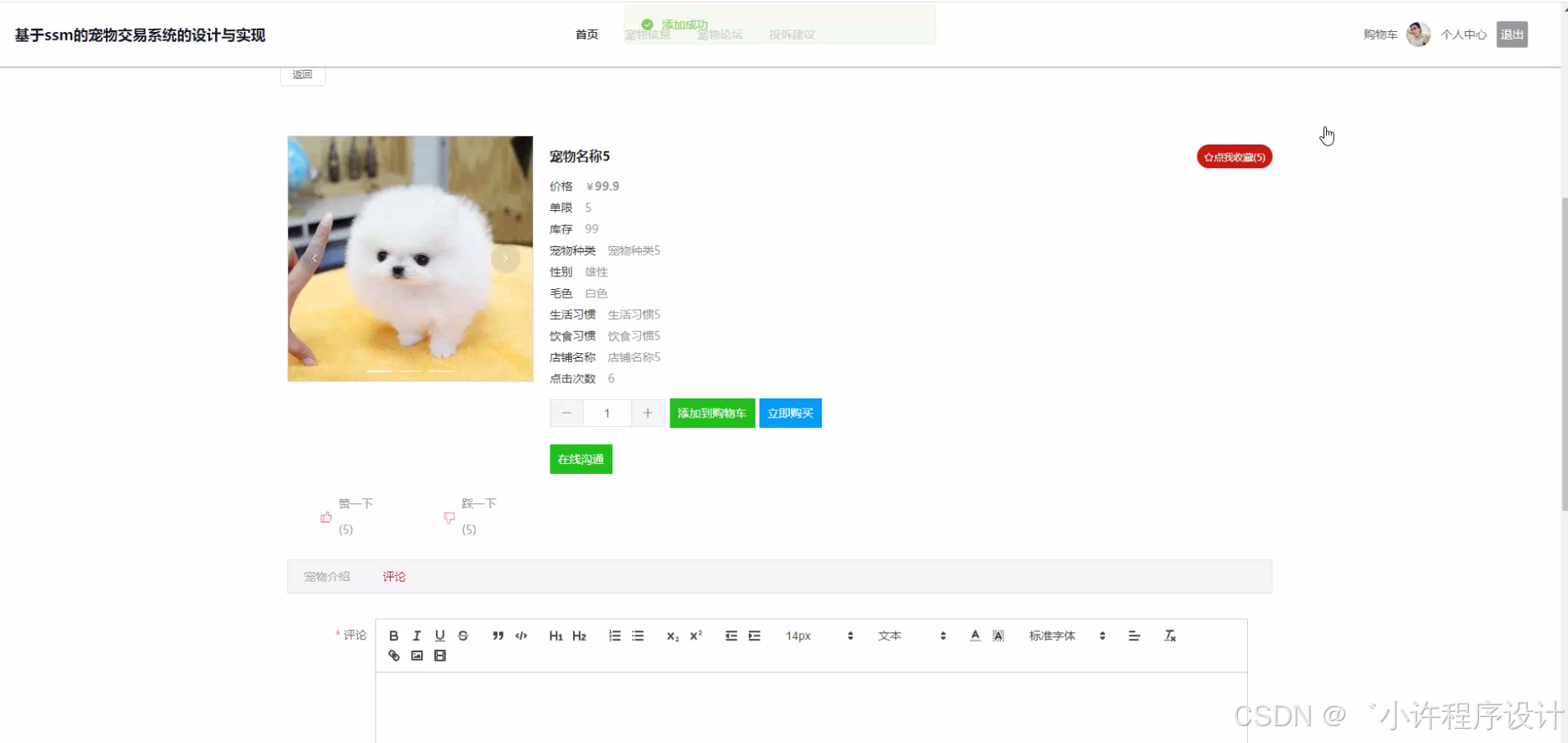Open the text color picker
The width and height of the screenshot is (1568, 743).
[975, 636]
